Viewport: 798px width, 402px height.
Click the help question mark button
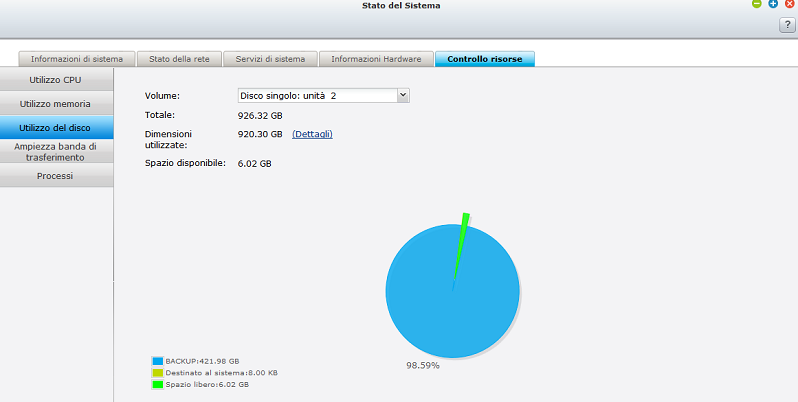[x=786, y=25]
